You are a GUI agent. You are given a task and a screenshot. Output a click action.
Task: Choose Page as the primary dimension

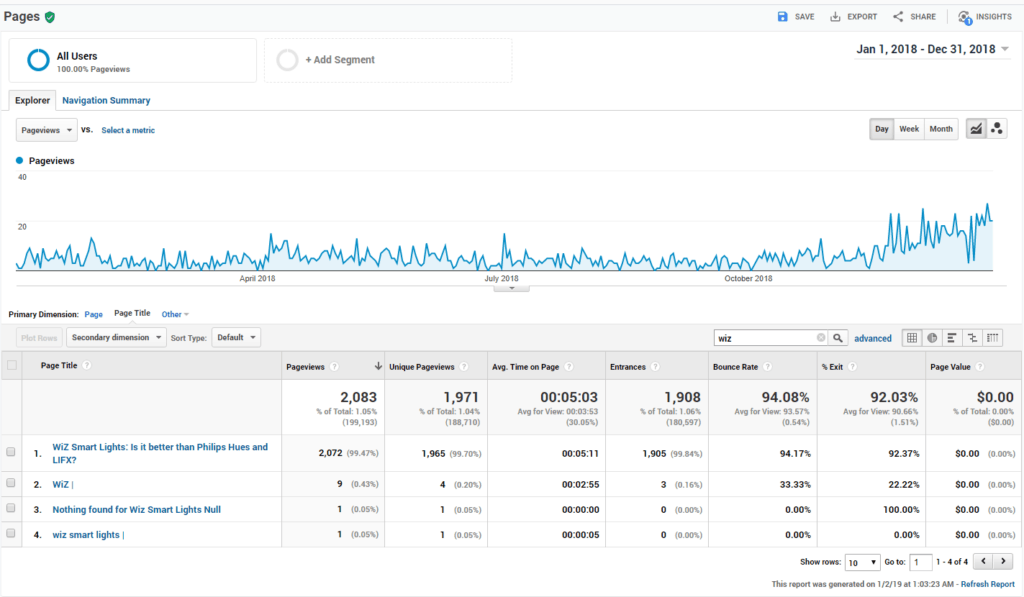click(x=93, y=314)
